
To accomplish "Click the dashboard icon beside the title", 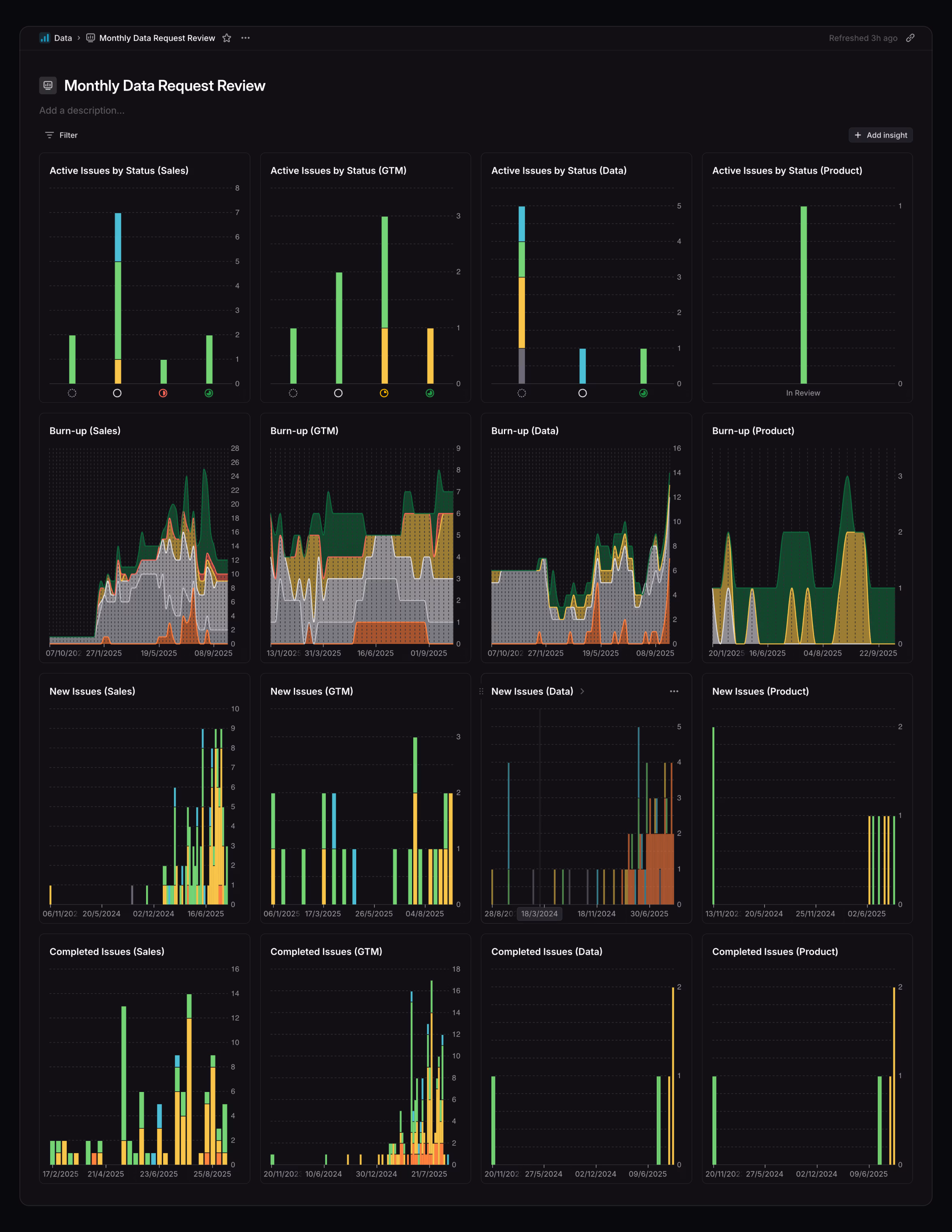I will (x=48, y=85).
